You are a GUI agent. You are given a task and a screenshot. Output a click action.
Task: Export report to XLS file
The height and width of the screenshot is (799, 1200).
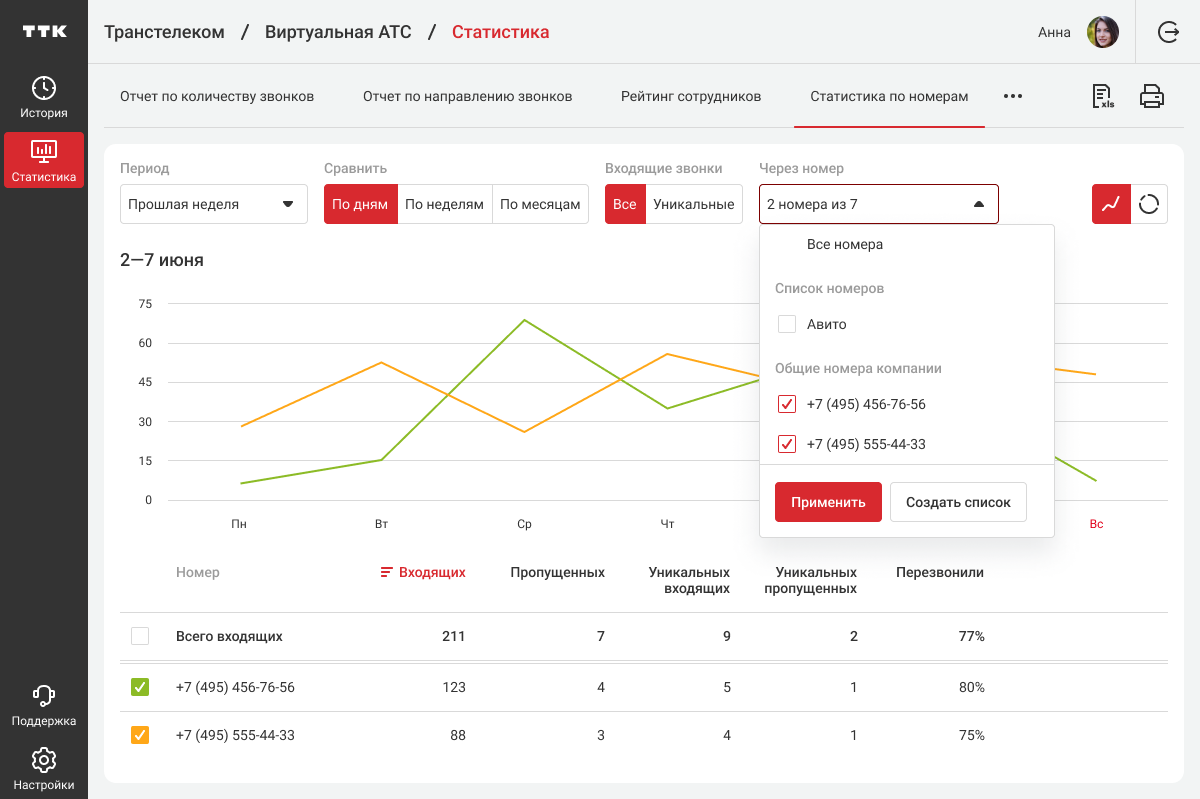pyautogui.click(x=1103, y=96)
